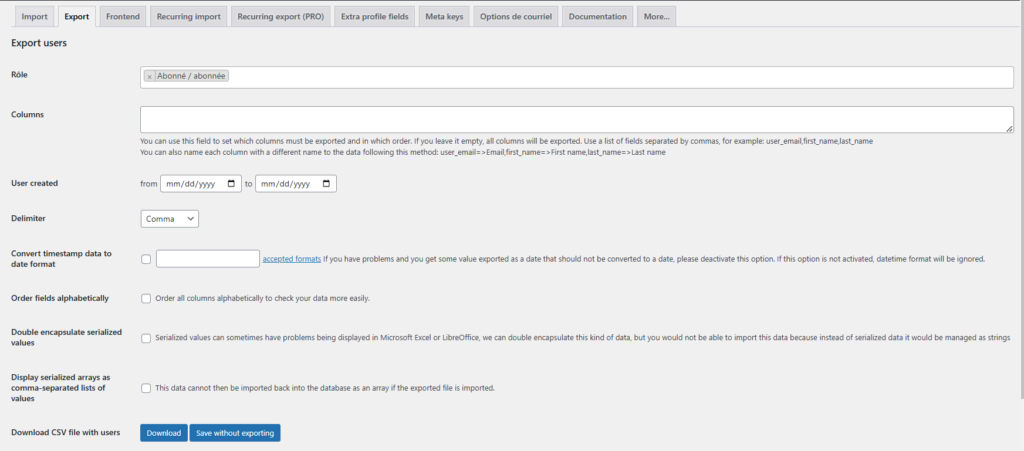Click the date format text input
This screenshot has height=451, width=1024.
click(x=208, y=259)
